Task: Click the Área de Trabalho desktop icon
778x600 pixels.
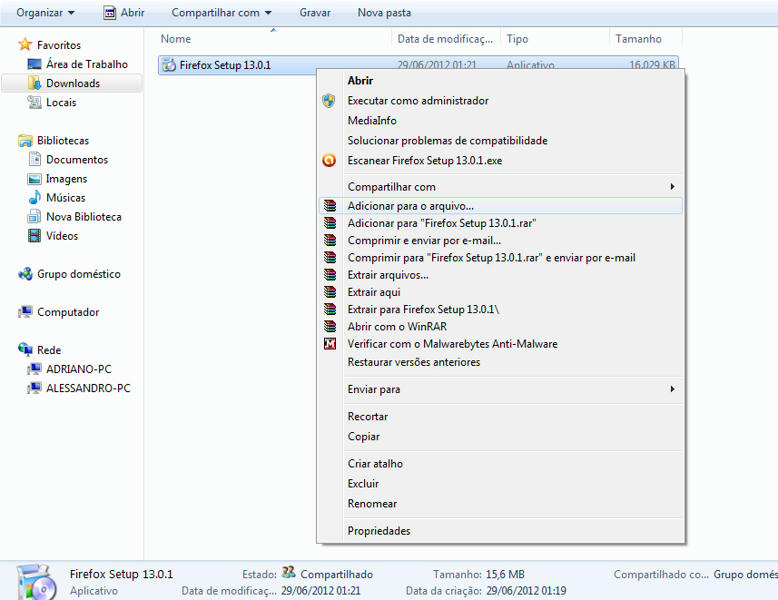Action: 34,64
